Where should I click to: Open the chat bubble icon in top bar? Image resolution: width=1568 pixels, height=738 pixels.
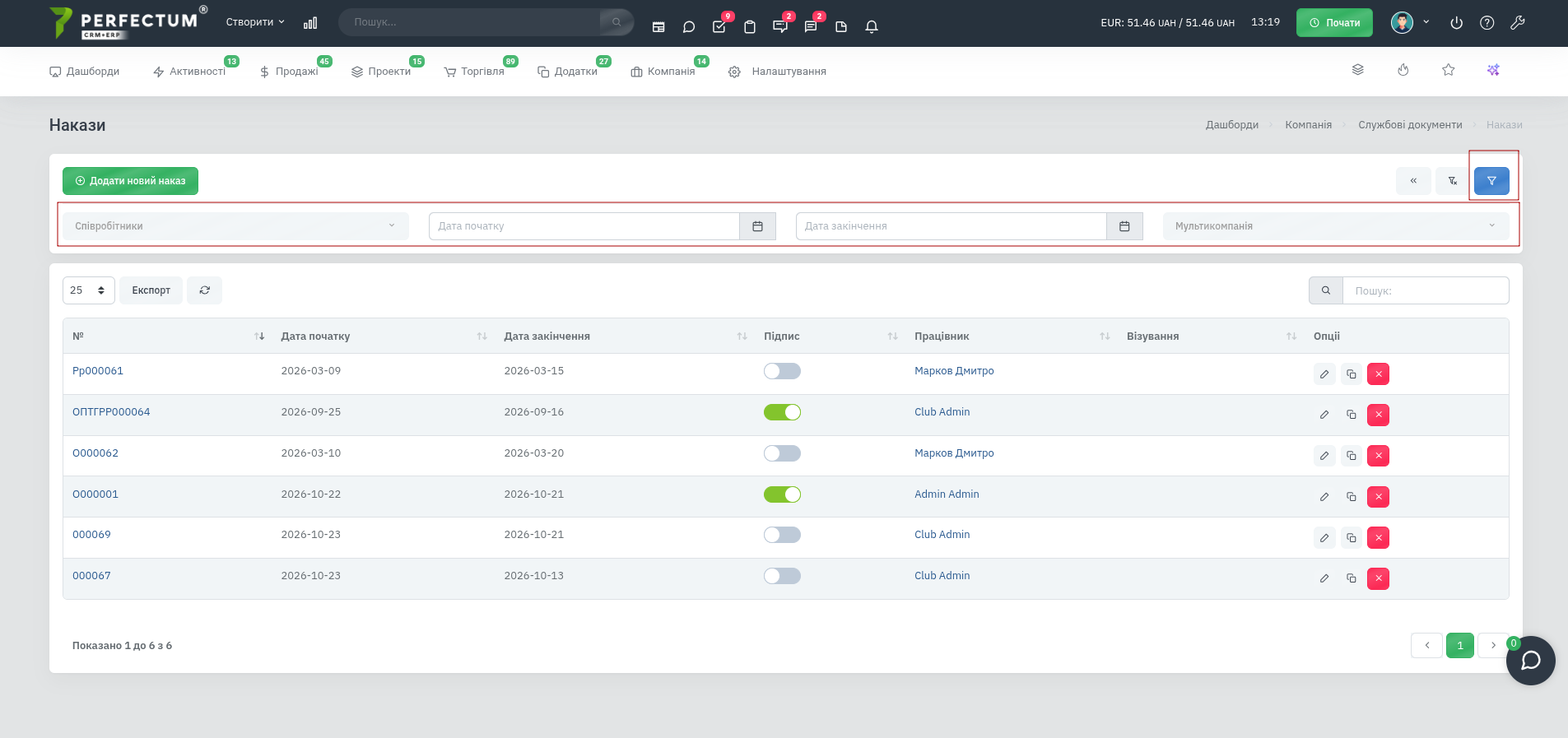pyautogui.click(x=689, y=26)
